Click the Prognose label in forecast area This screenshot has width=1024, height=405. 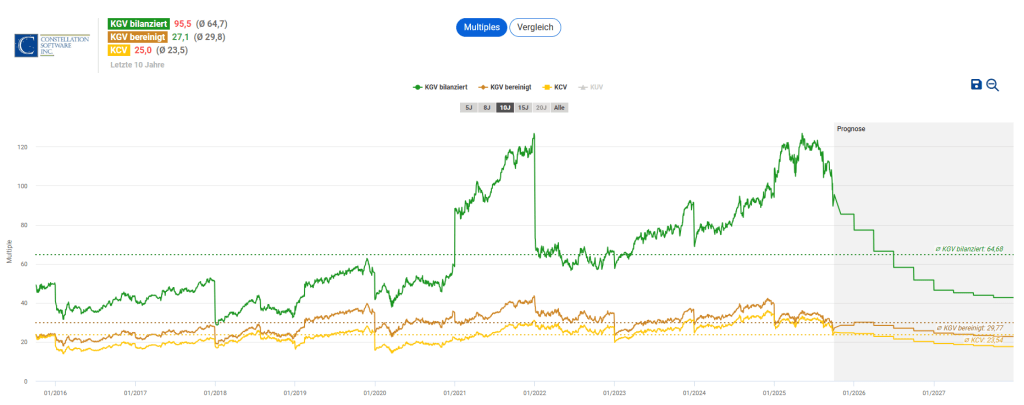(850, 129)
